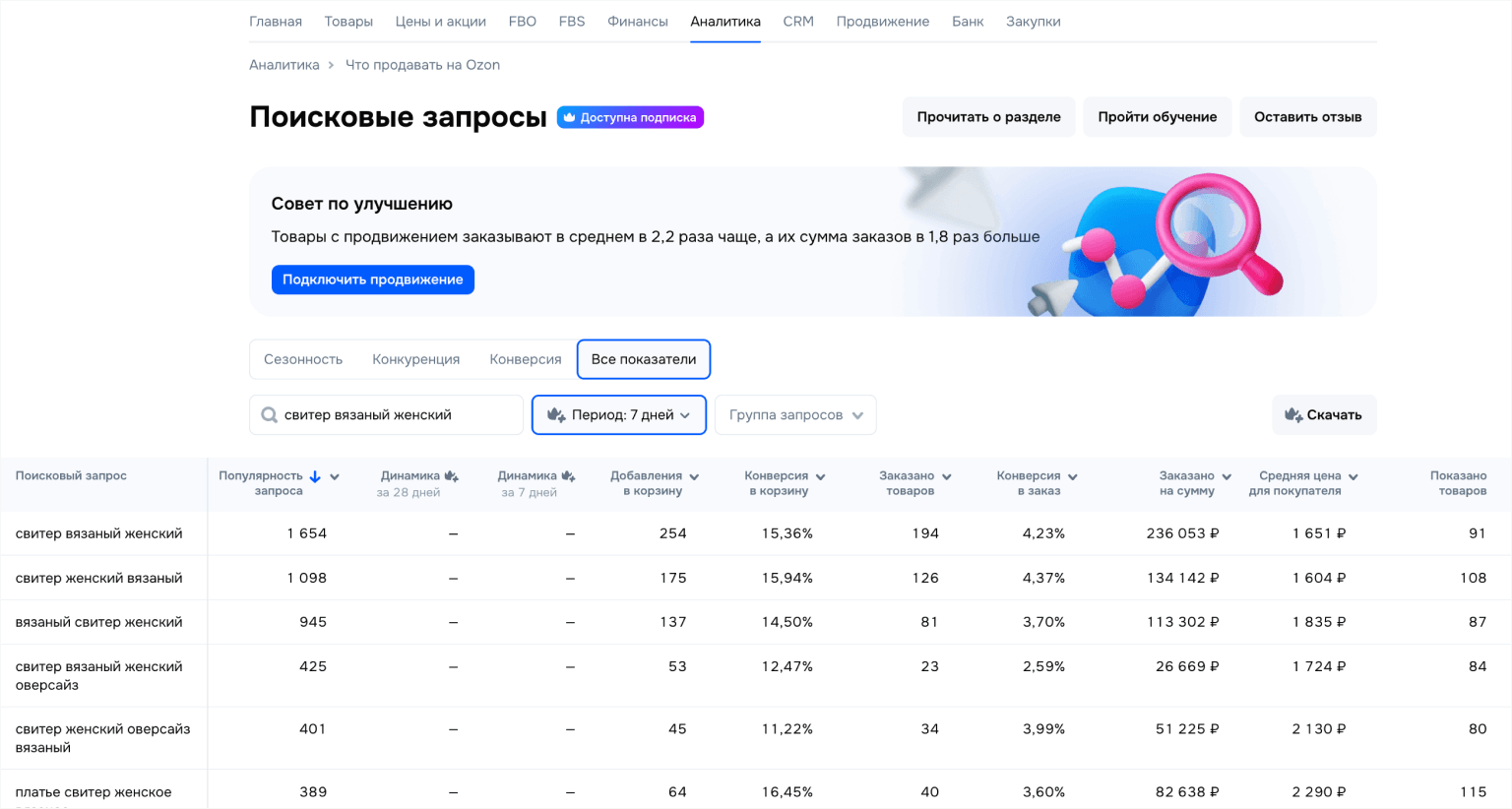Switch to Конкуренция tab
The image size is (1512, 809).
pyautogui.click(x=416, y=359)
